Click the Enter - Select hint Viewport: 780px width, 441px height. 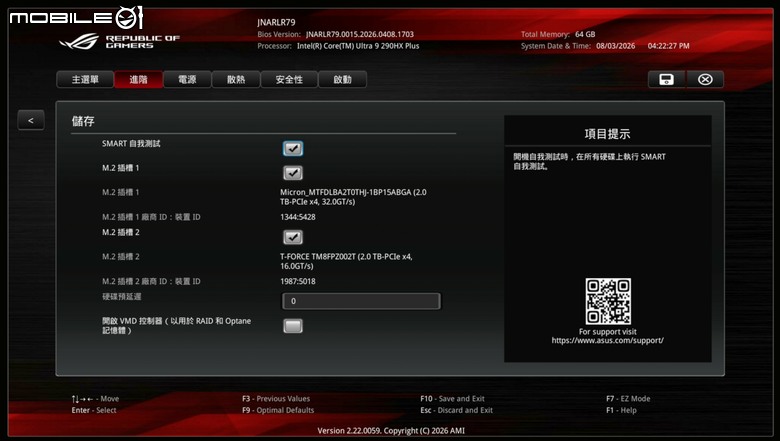tap(94, 410)
